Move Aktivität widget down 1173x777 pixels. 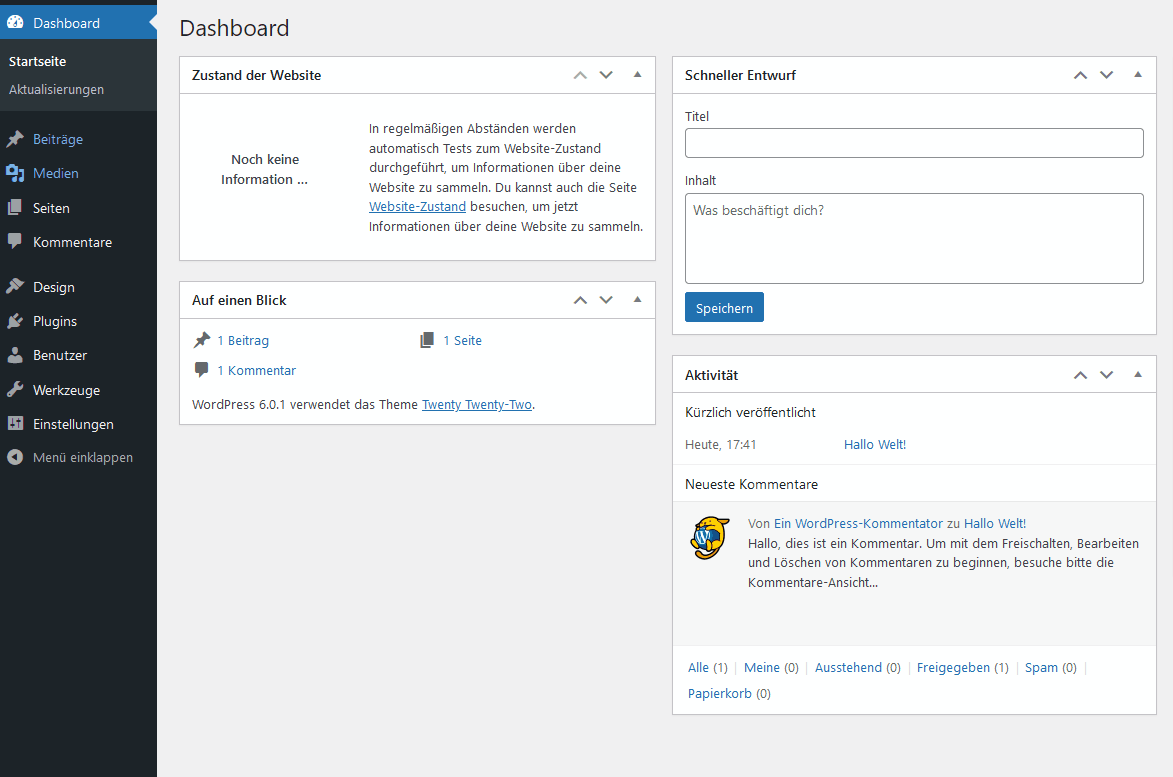1106,375
